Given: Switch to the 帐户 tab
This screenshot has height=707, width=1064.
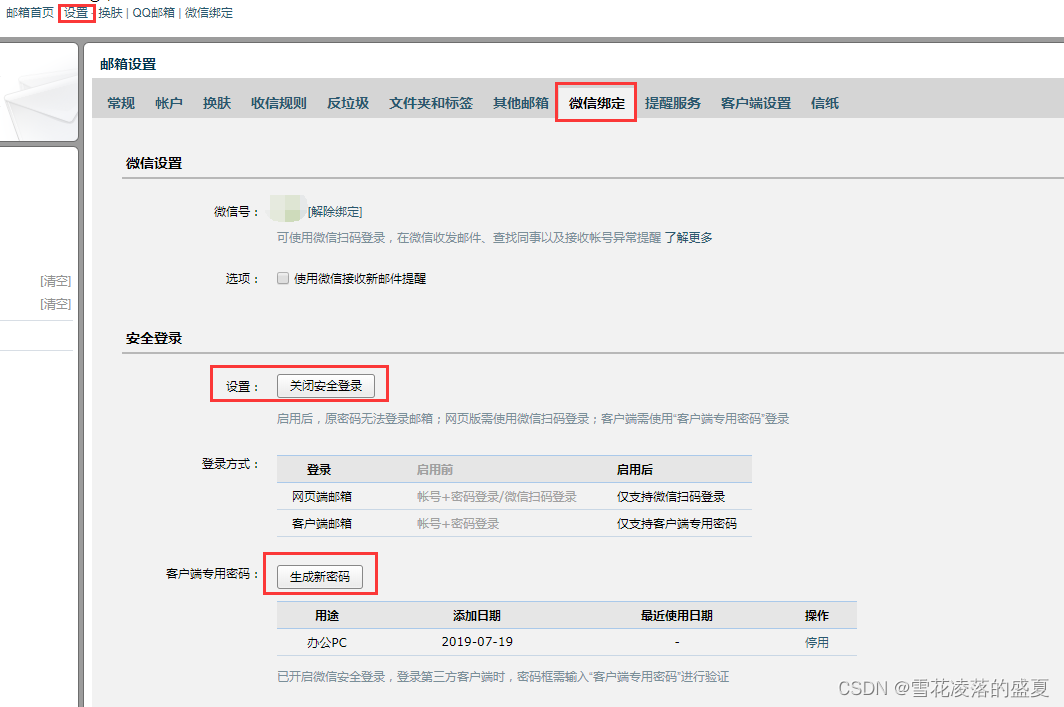Looking at the screenshot, I should tap(169, 103).
